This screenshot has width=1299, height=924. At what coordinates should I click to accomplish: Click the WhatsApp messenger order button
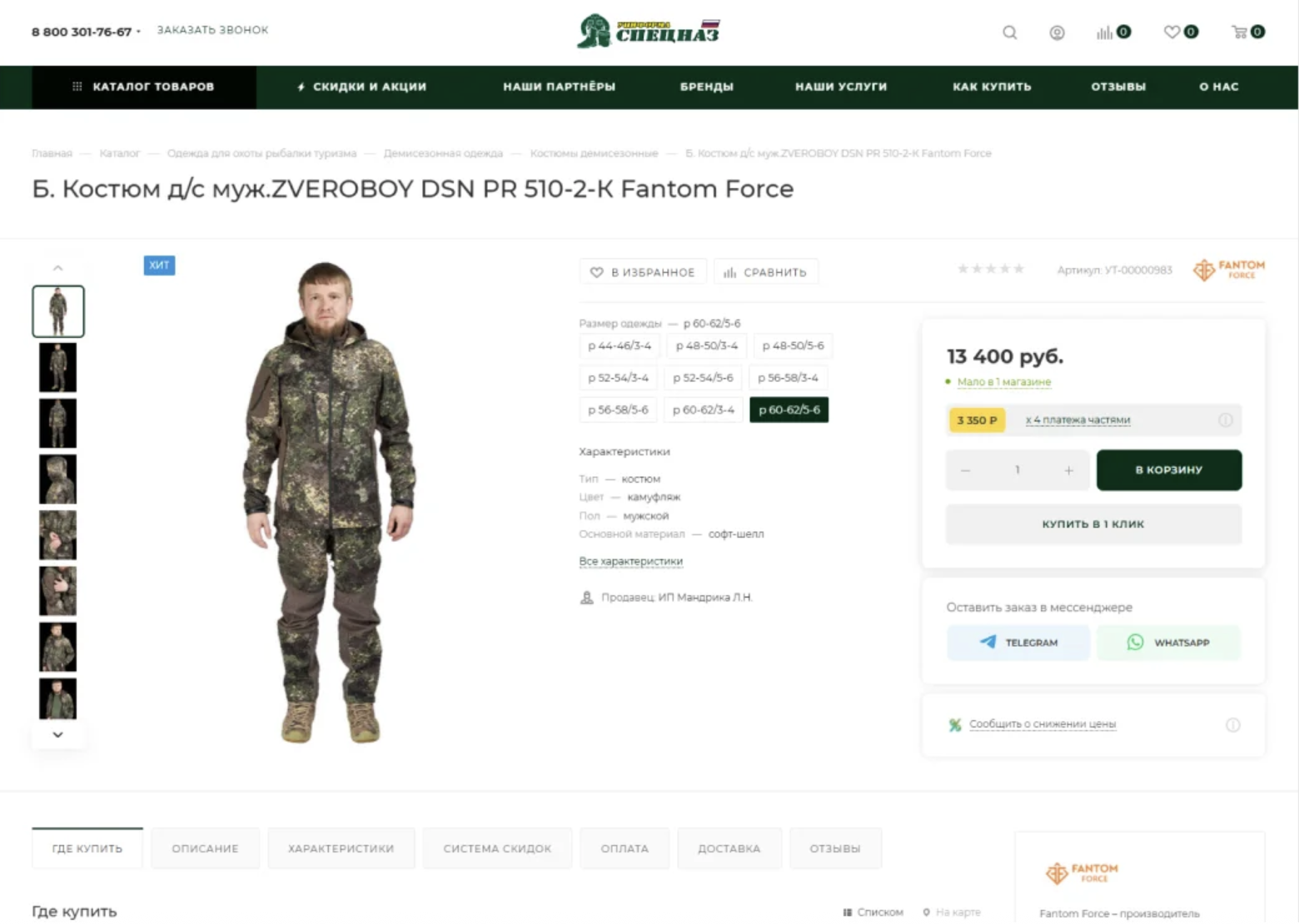1169,642
